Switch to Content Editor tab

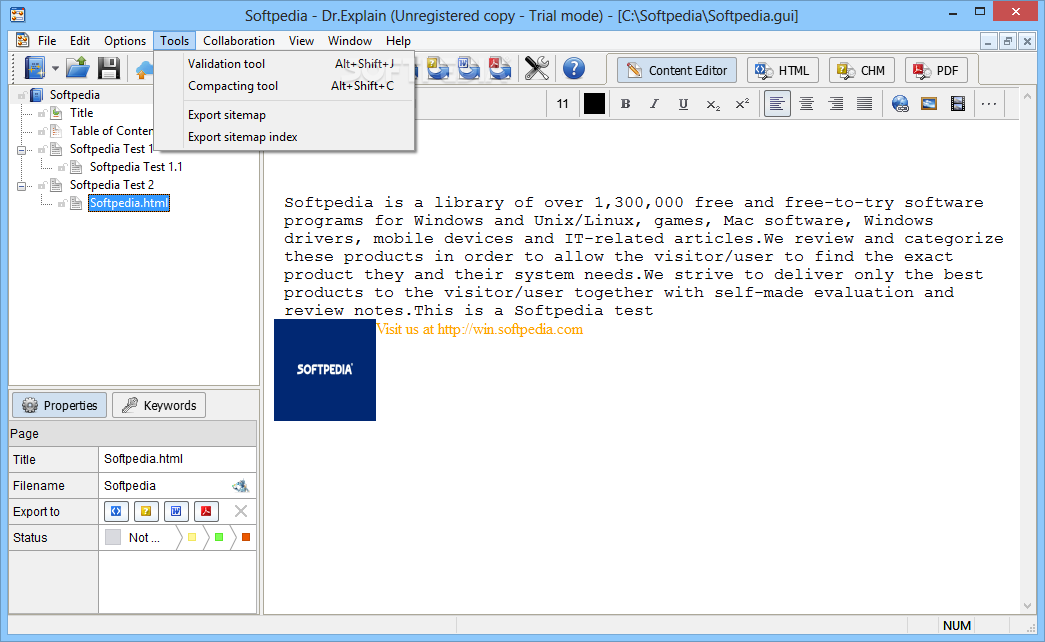pyautogui.click(x=676, y=70)
